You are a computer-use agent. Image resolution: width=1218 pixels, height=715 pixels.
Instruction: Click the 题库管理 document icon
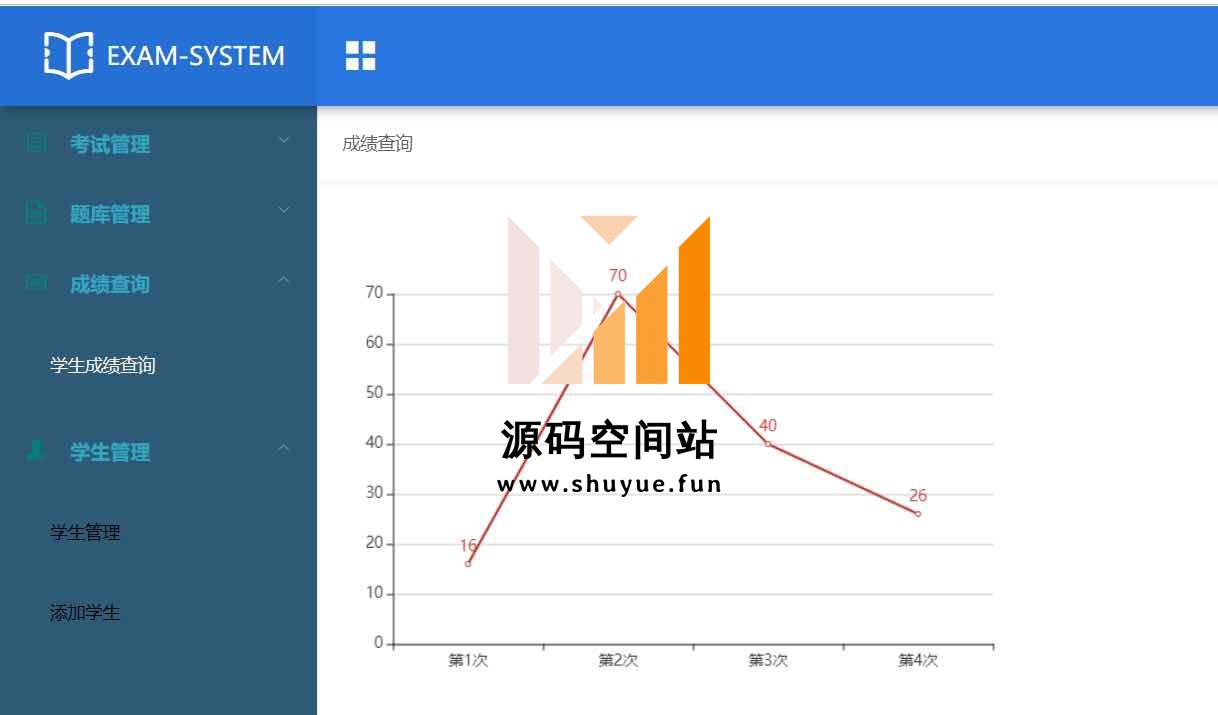point(36,213)
